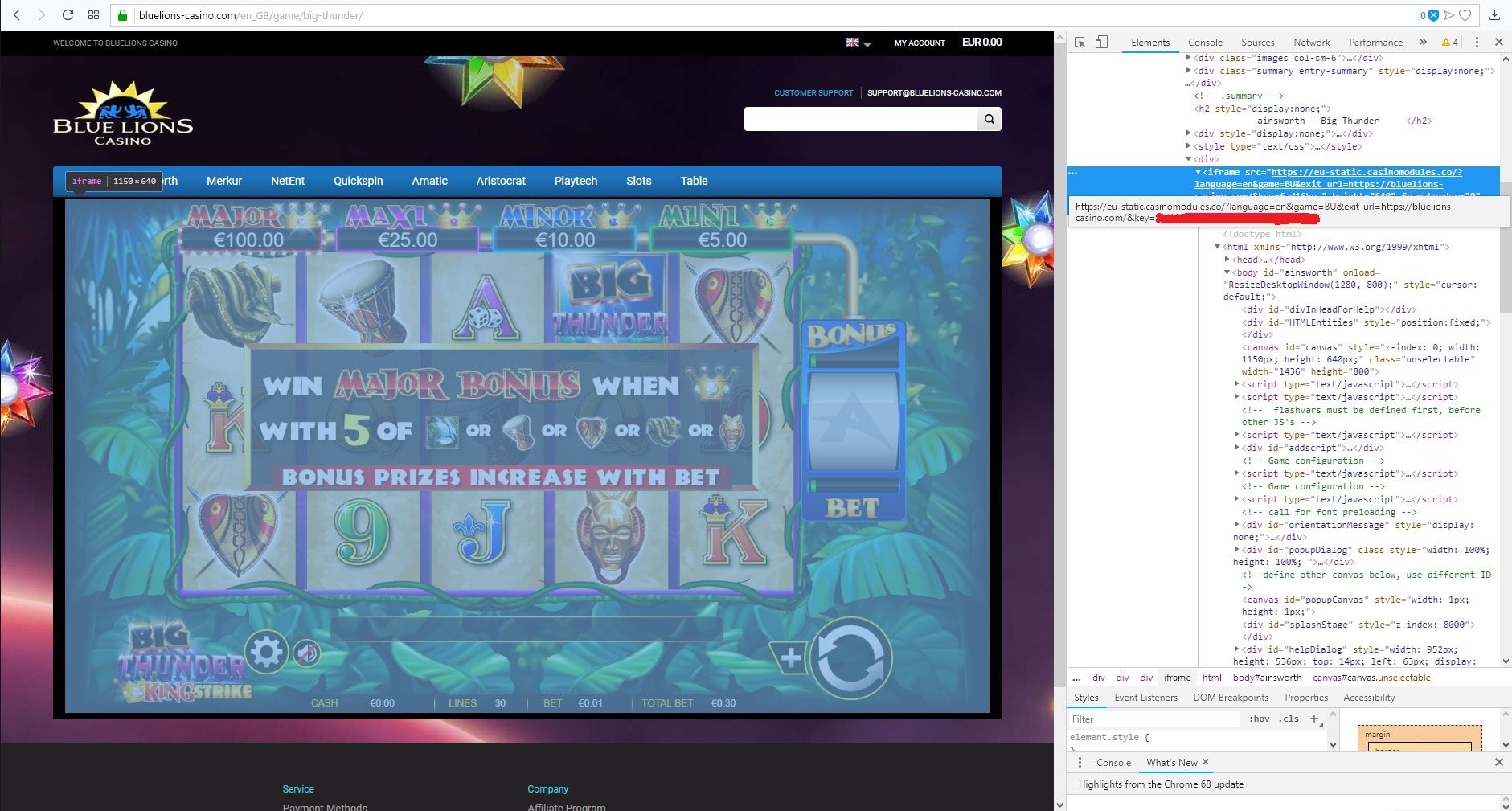Open the Playtech games category
Screen dimensions: 1512x811
pyautogui.click(x=576, y=181)
